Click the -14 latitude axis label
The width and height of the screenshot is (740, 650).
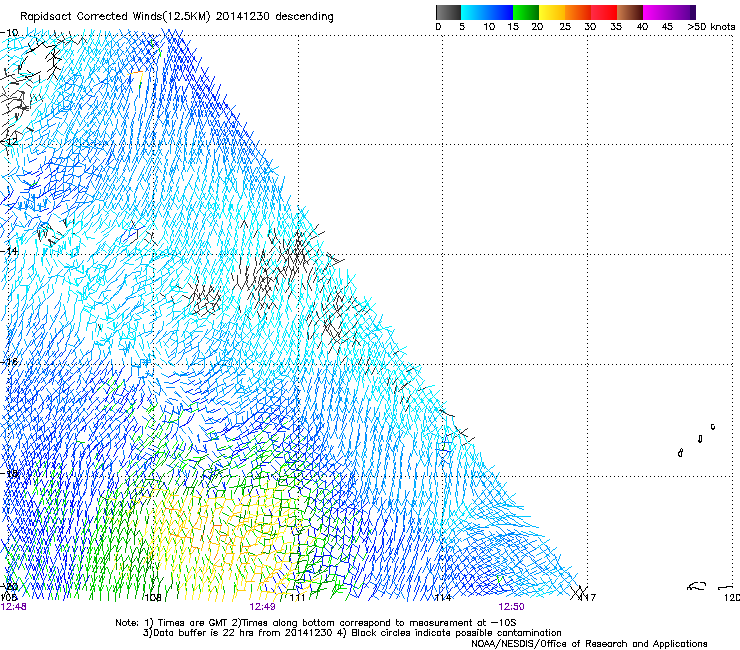[x=9, y=251]
